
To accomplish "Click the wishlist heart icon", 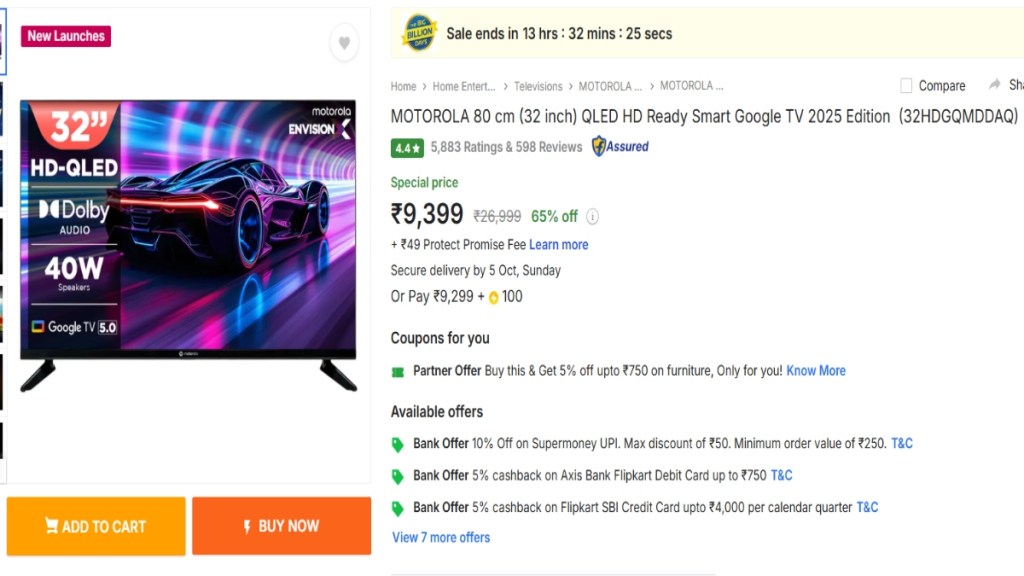I will (344, 43).
